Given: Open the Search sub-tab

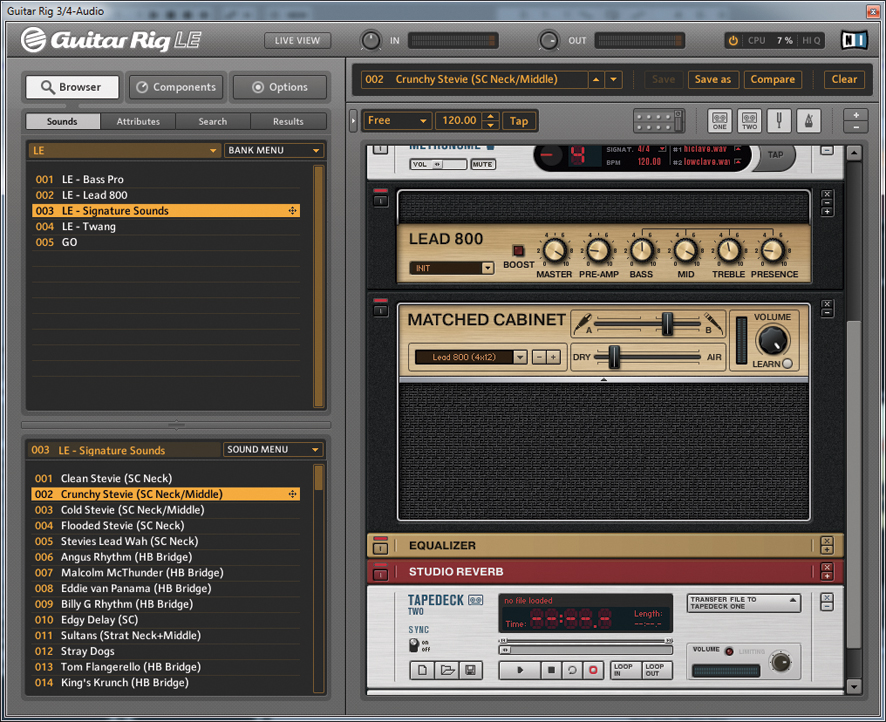Looking at the screenshot, I should pyautogui.click(x=212, y=121).
